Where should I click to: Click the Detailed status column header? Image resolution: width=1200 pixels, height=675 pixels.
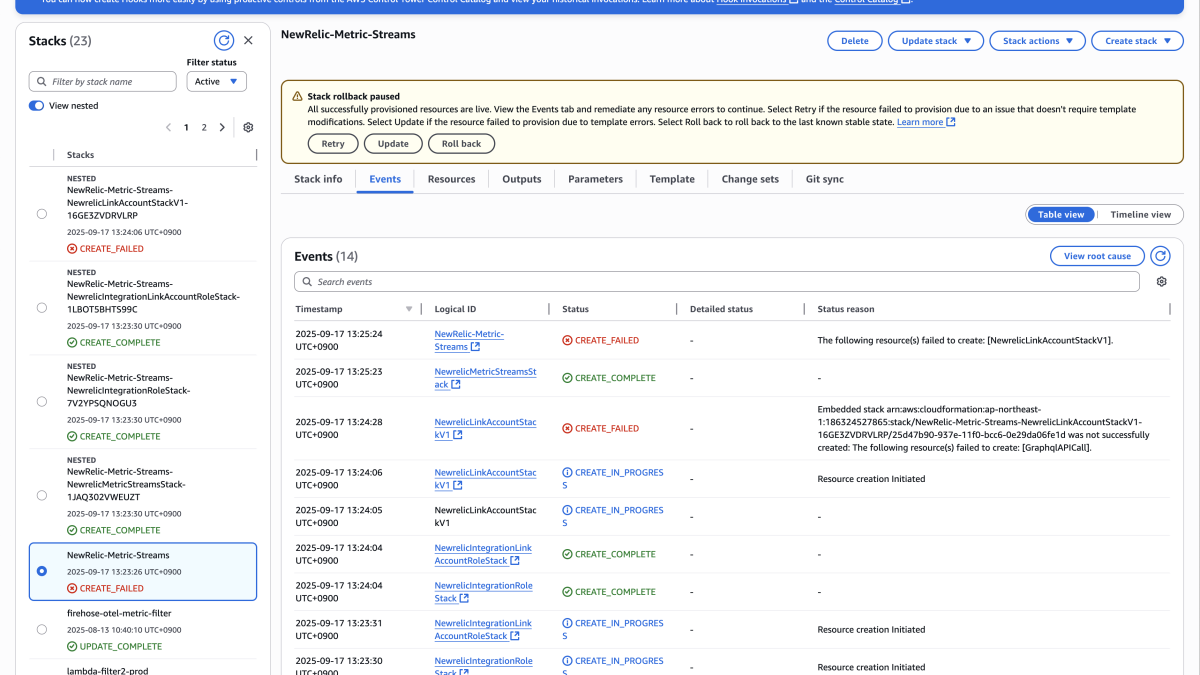click(721, 309)
